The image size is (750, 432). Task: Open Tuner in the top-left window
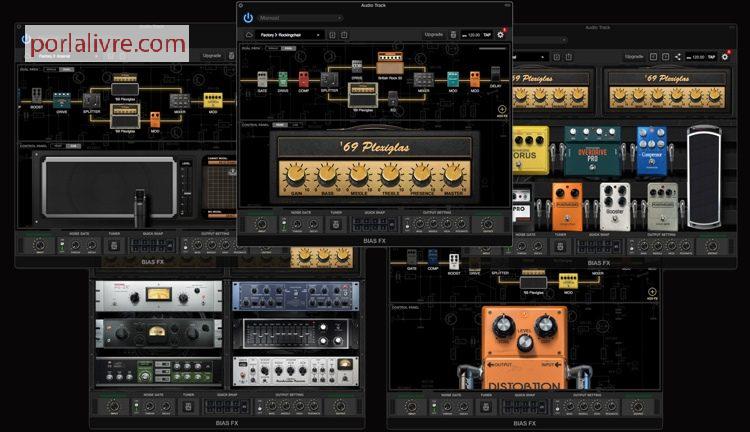(x=114, y=245)
